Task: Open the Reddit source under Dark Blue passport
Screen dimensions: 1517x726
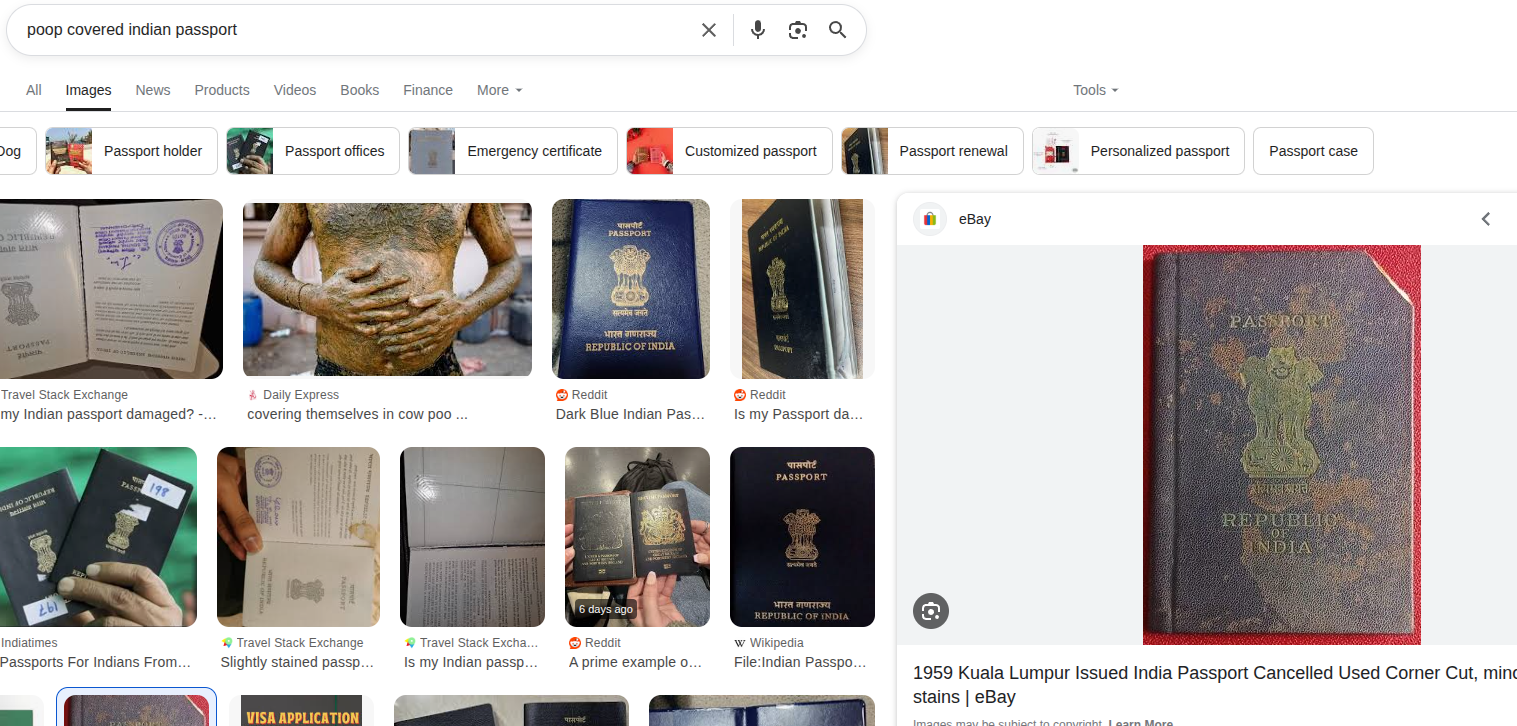Action: pyautogui.click(x=582, y=395)
